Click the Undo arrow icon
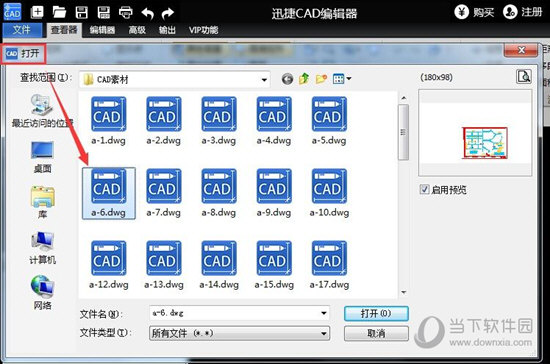The height and width of the screenshot is (364, 550). [x=148, y=13]
